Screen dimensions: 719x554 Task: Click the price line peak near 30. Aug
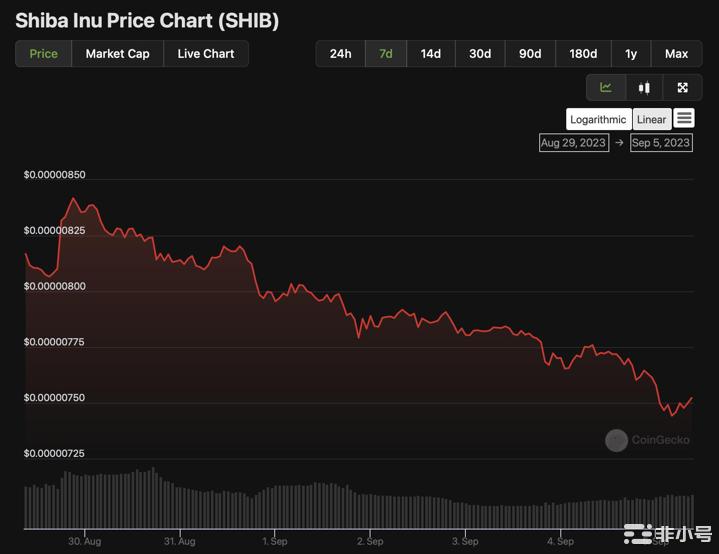[73, 198]
